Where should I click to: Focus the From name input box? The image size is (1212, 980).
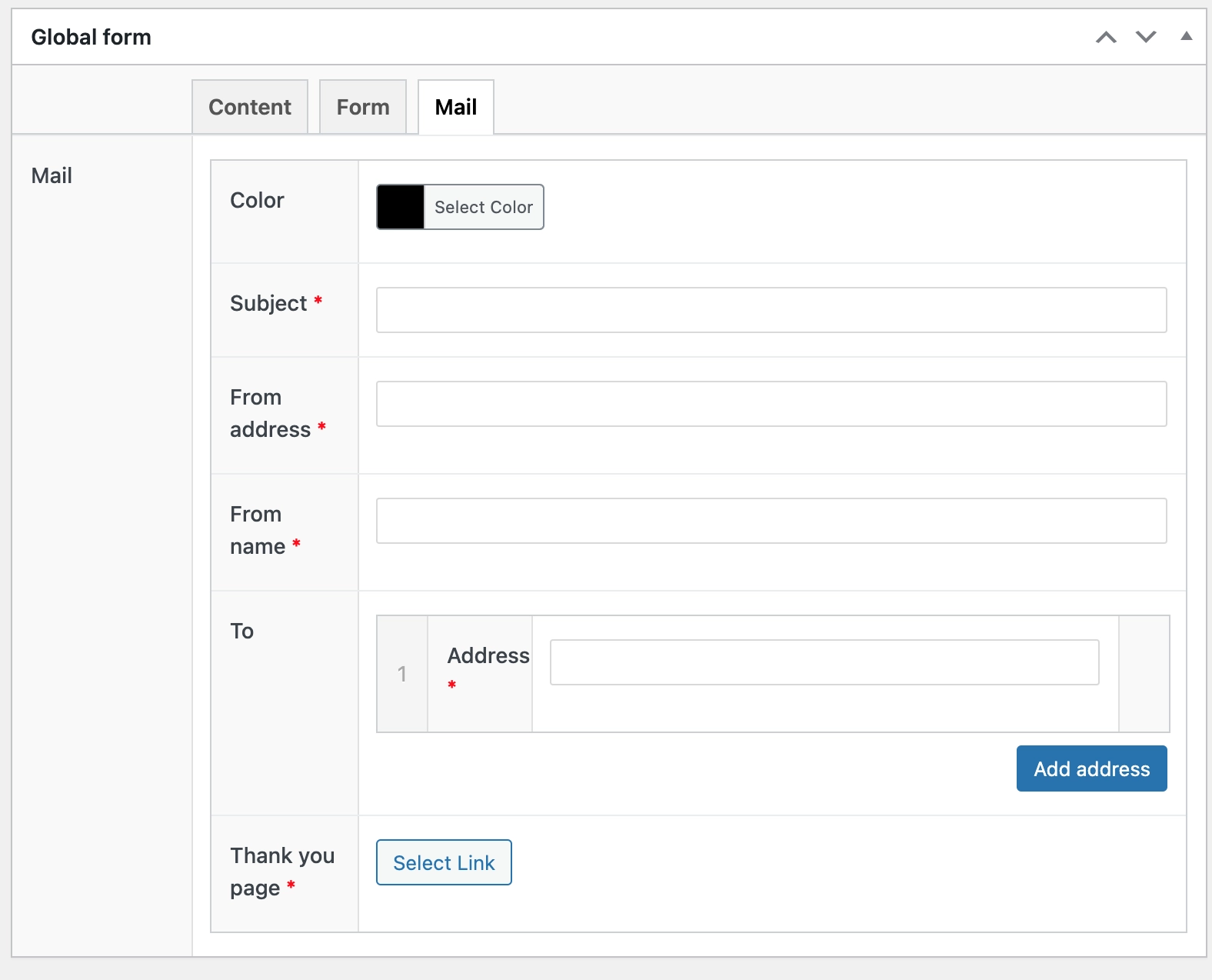click(x=771, y=521)
